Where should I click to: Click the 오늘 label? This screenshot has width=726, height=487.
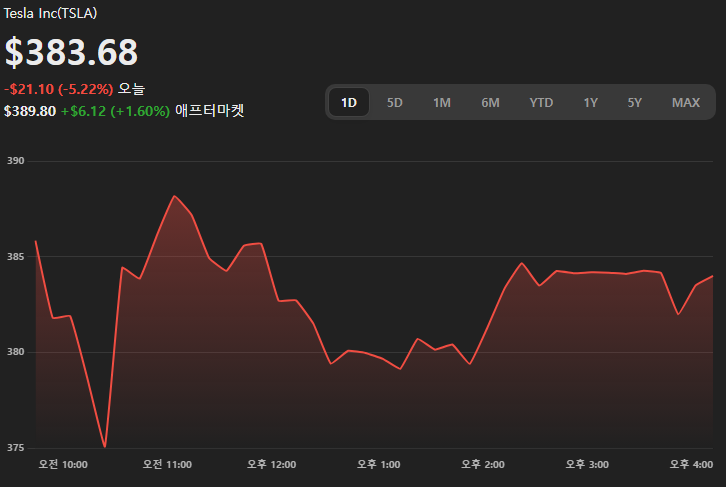tap(131, 88)
